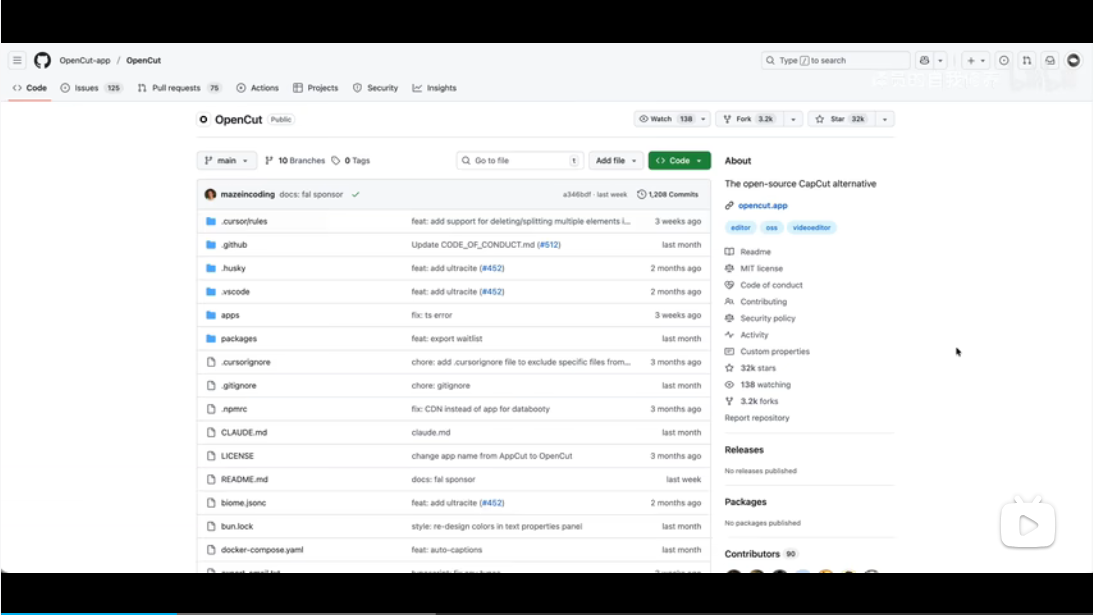Open the issues icon in header
This screenshot has height=615, width=1093.
(x=1004, y=61)
